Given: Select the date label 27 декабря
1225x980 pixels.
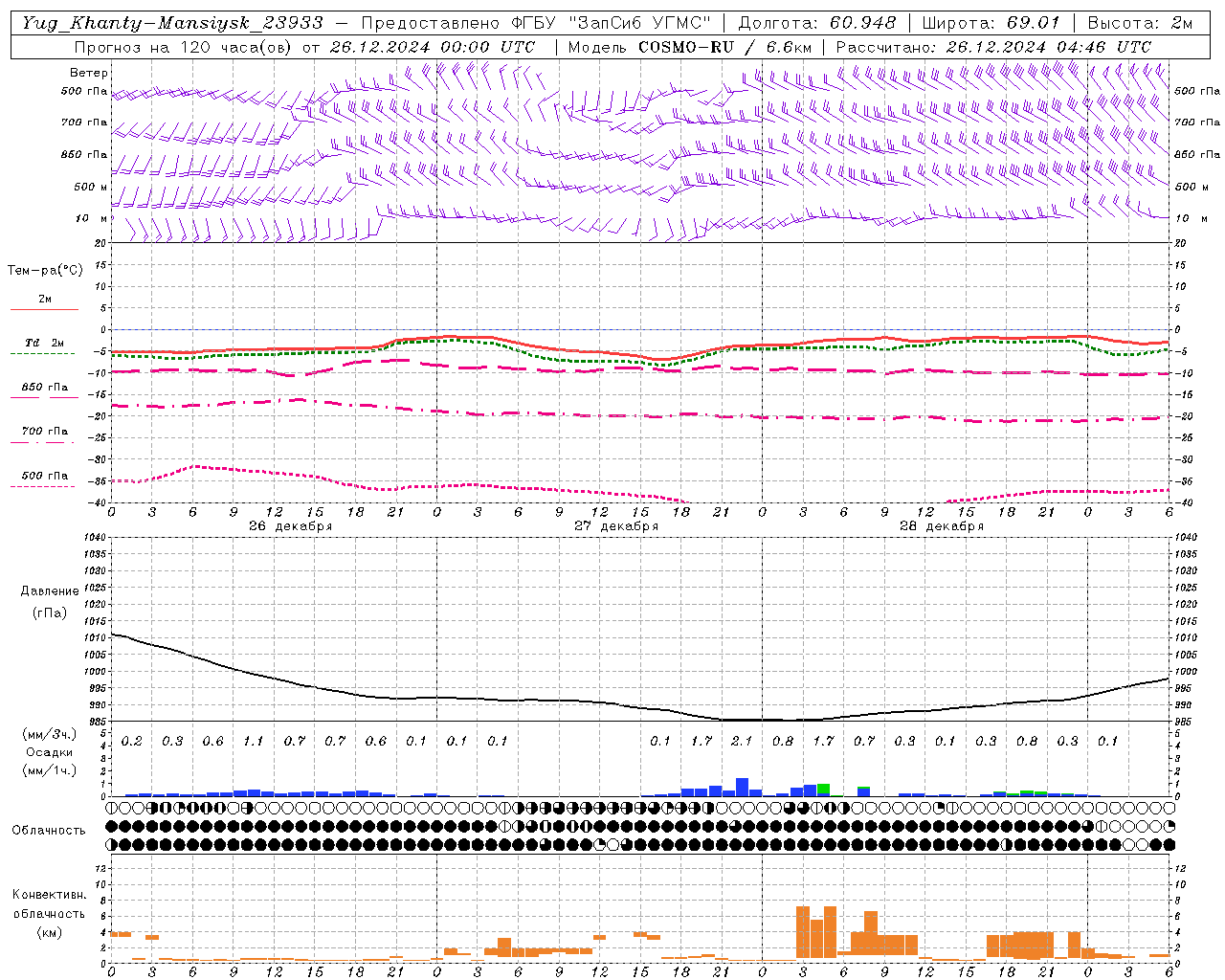Looking at the screenshot, I should 615,526.
